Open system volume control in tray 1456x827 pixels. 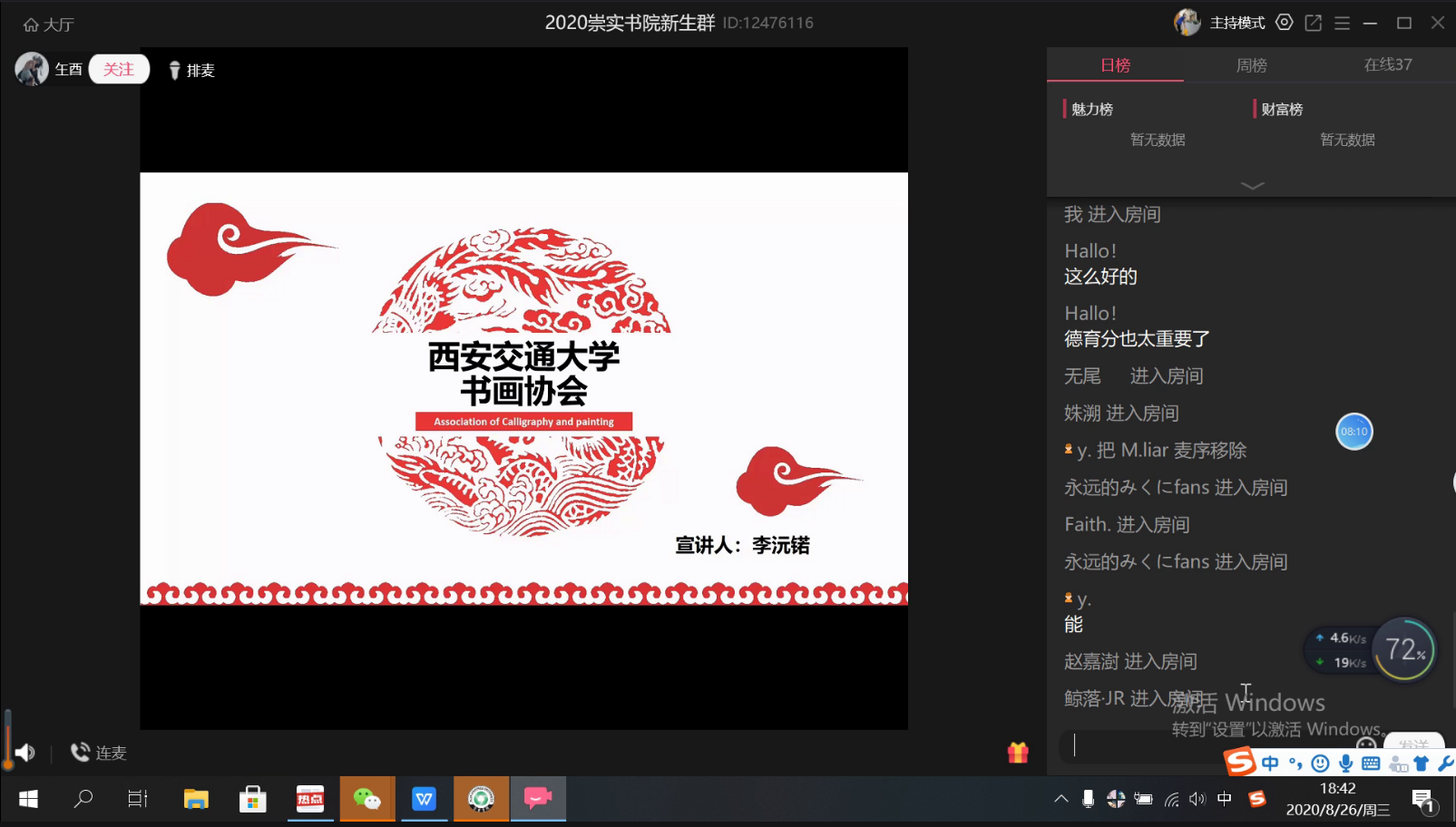tap(1197, 799)
